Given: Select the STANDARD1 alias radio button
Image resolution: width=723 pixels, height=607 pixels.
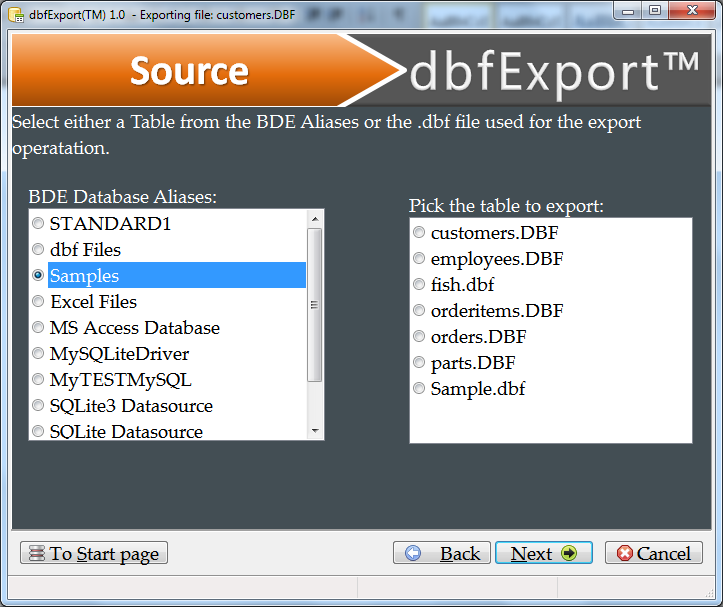Looking at the screenshot, I should tap(38, 224).
